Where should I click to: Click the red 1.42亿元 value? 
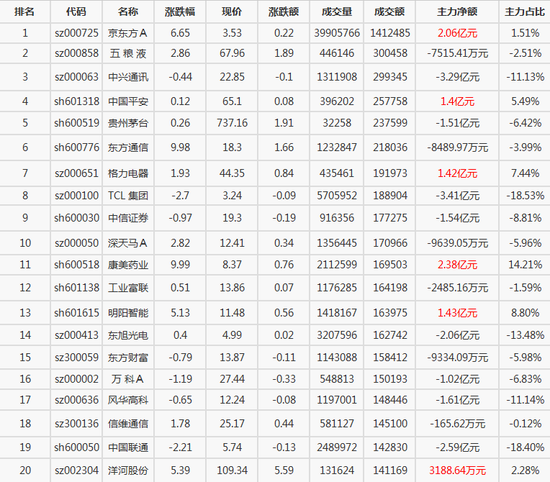pos(457,173)
